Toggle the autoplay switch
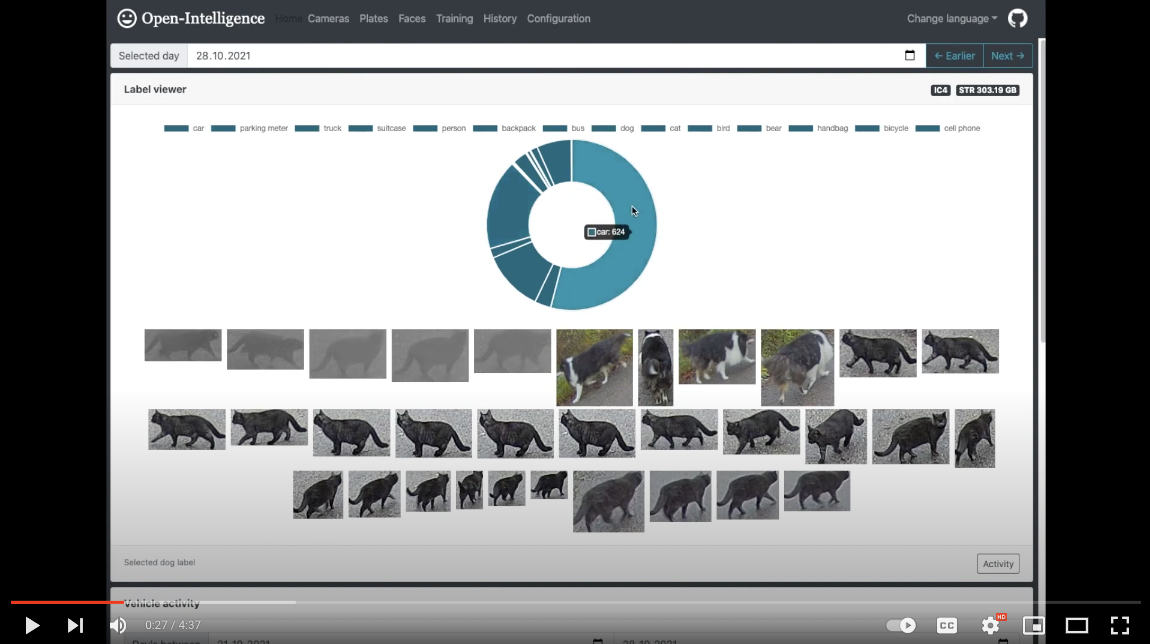The width and height of the screenshot is (1150, 644). (x=901, y=625)
